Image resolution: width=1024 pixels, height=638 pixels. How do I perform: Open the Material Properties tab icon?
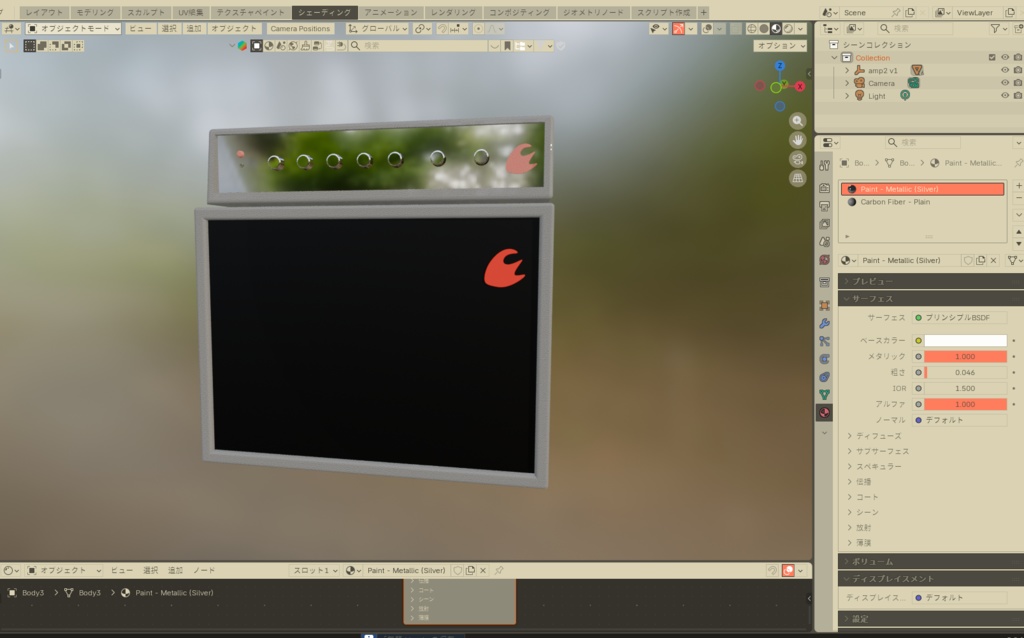[824, 412]
